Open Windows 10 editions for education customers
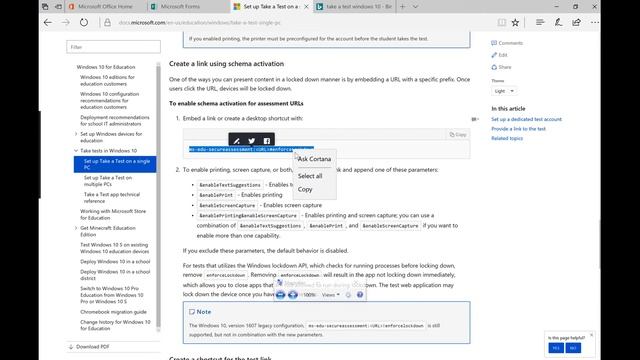Image resolution: width=640 pixels, height=360 pixels. [107, 80]
